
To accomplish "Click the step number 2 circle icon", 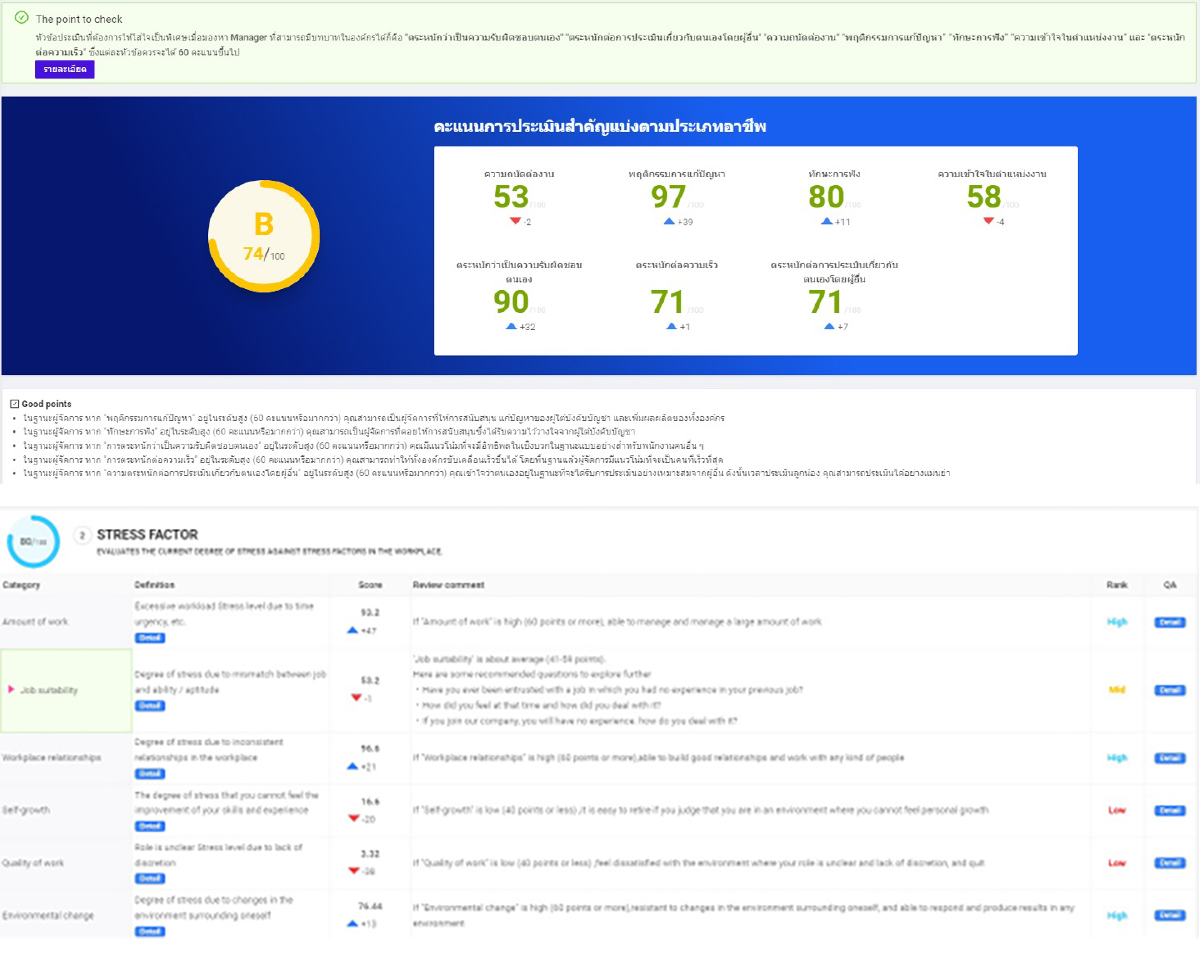I will click(82, 535).
